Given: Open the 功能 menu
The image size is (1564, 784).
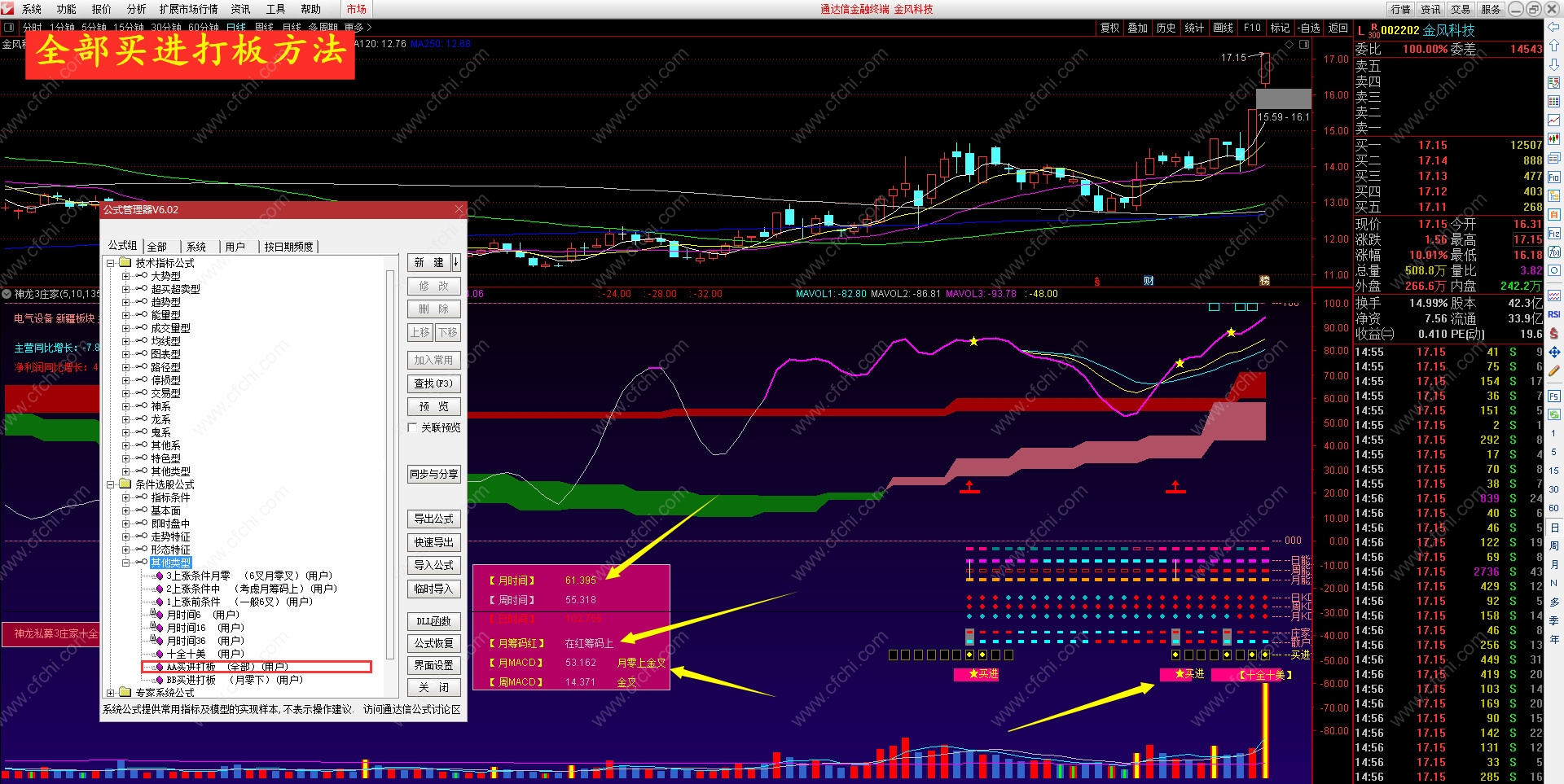Looking at the screenshot, I should (67, 9).
